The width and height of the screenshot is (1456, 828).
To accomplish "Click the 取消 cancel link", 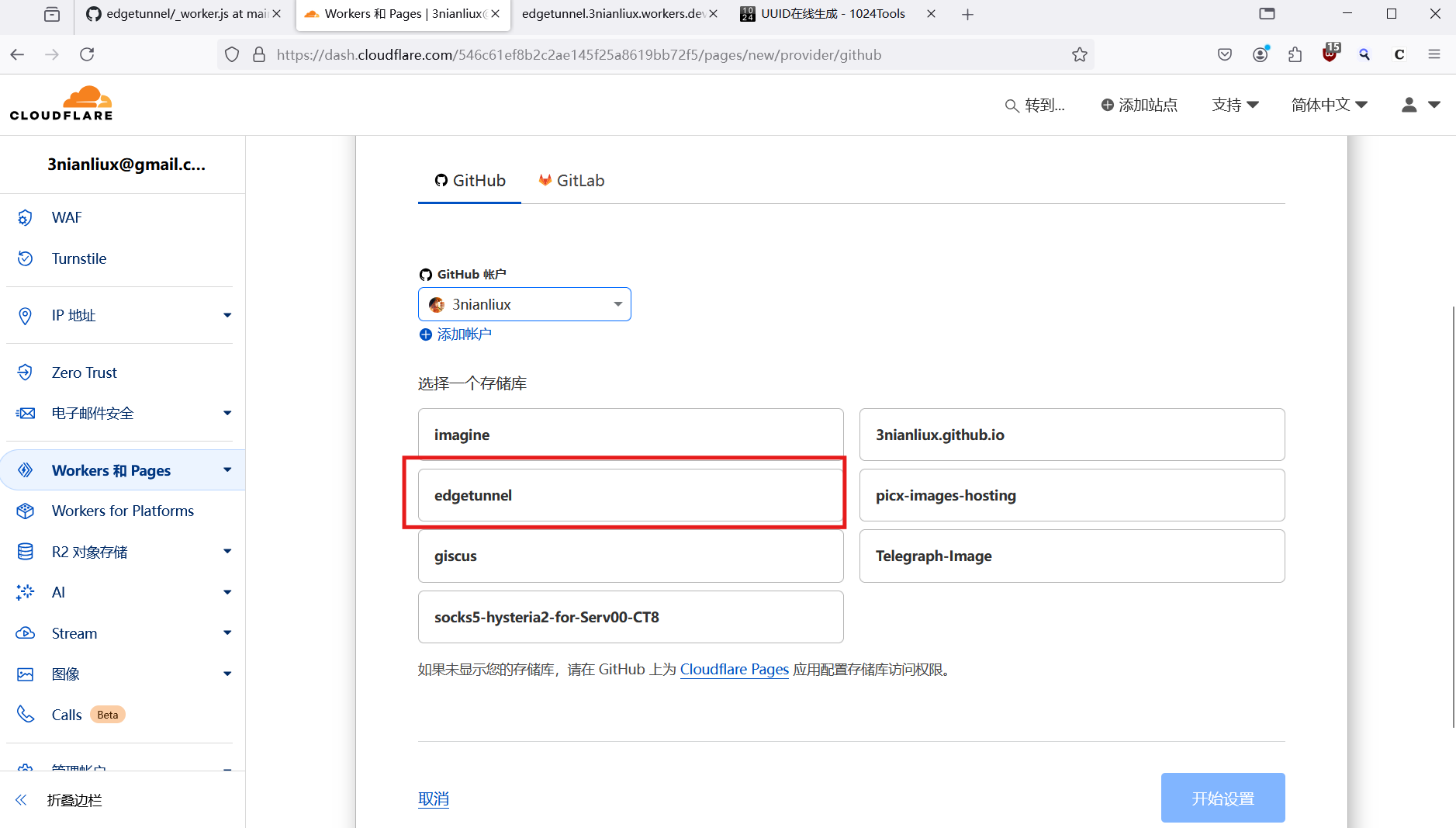I will click(x=434, y=799).
